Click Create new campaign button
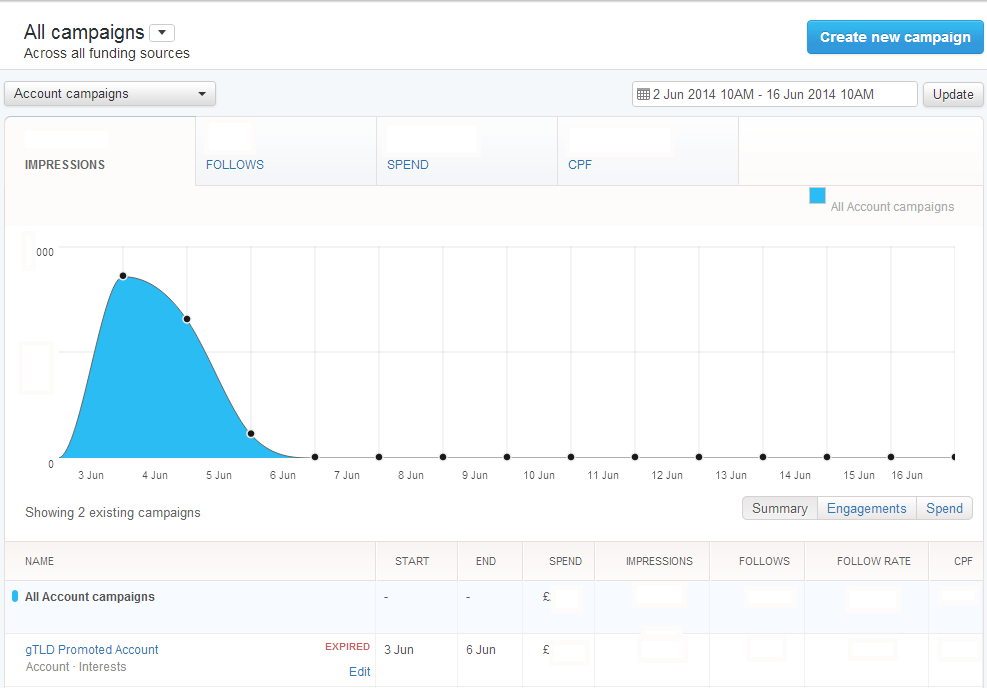 (894, 37)
